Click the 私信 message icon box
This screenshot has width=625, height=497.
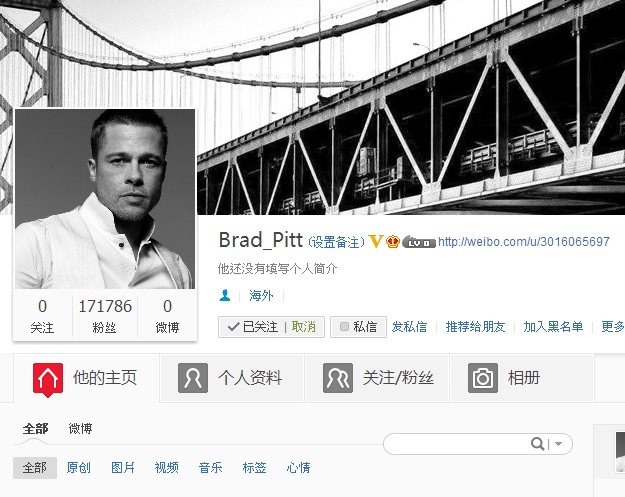pos(344,327)
